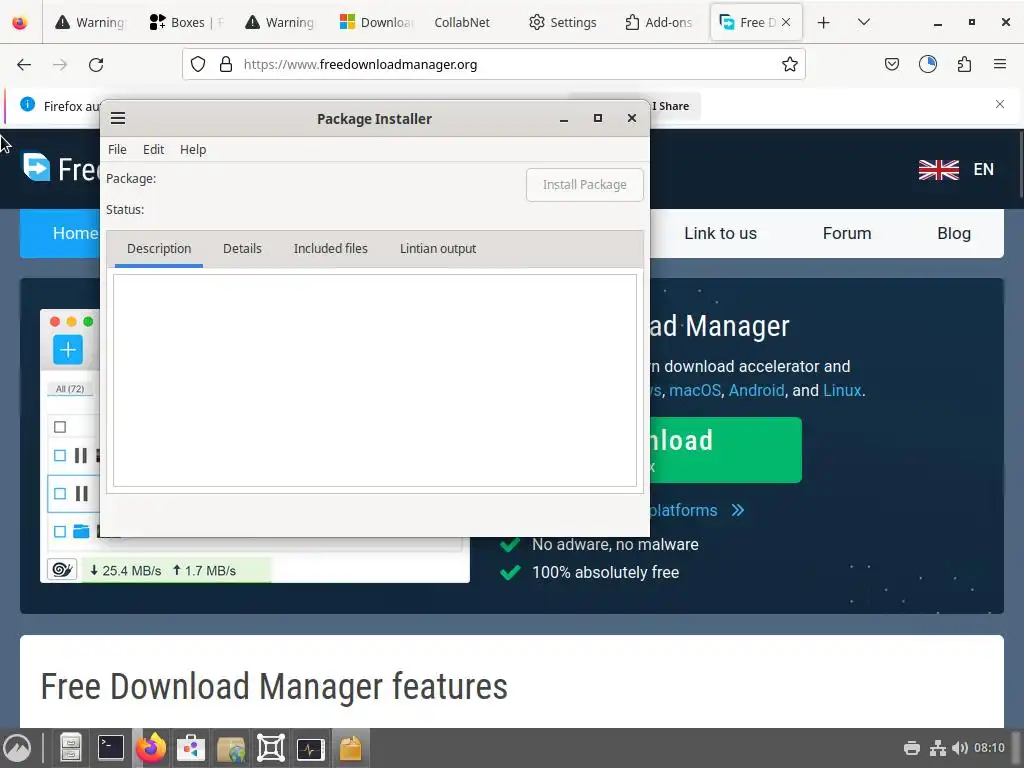The image size is (1024, 768).
Task: Expand the list all tabs chevron
Action: [863, 22]
